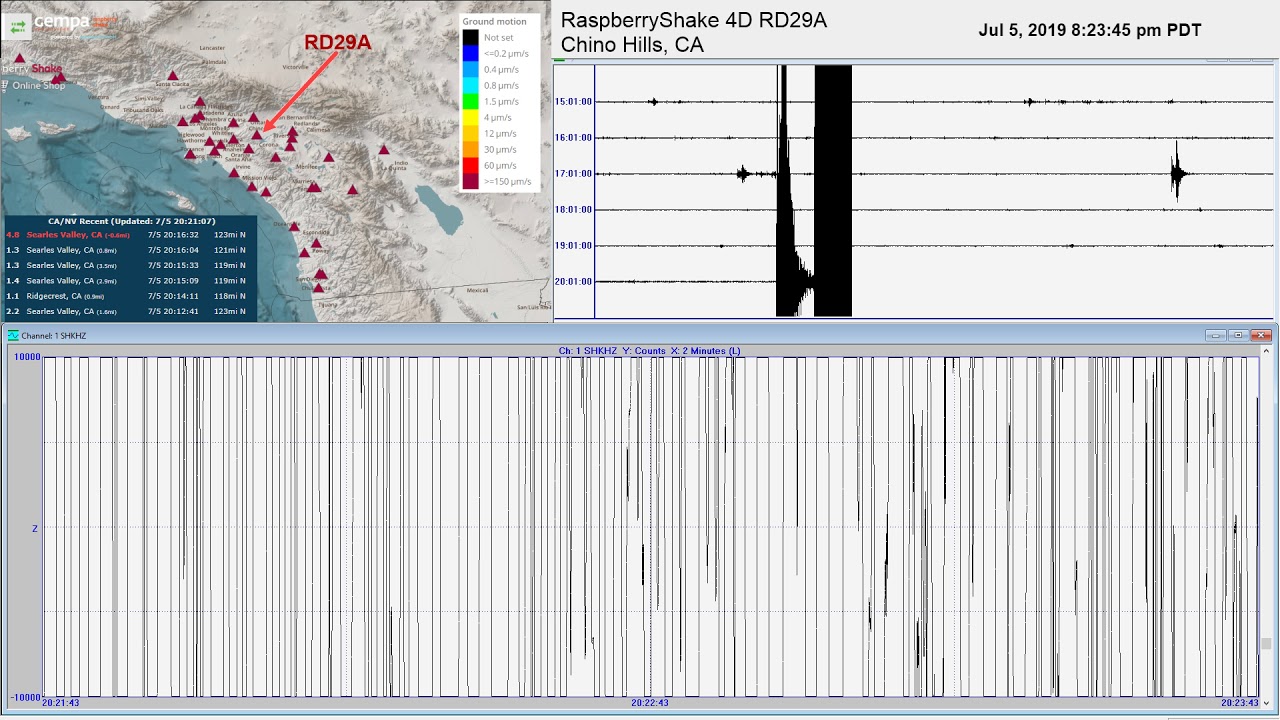
Task: Select the station marker near La Quinta
Action: [384, 150]
